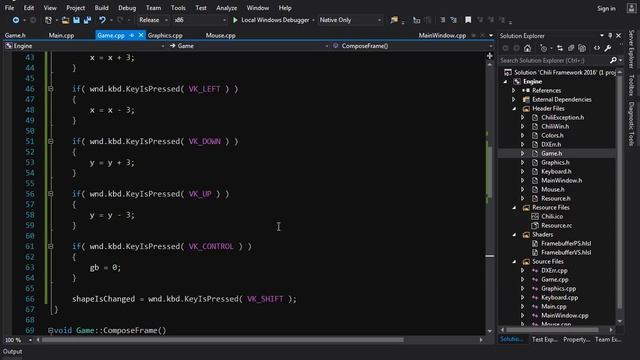
Task: Click the Navigate Backward toolbar arrow
Action: pyautogui.click(x=16, y=20)
